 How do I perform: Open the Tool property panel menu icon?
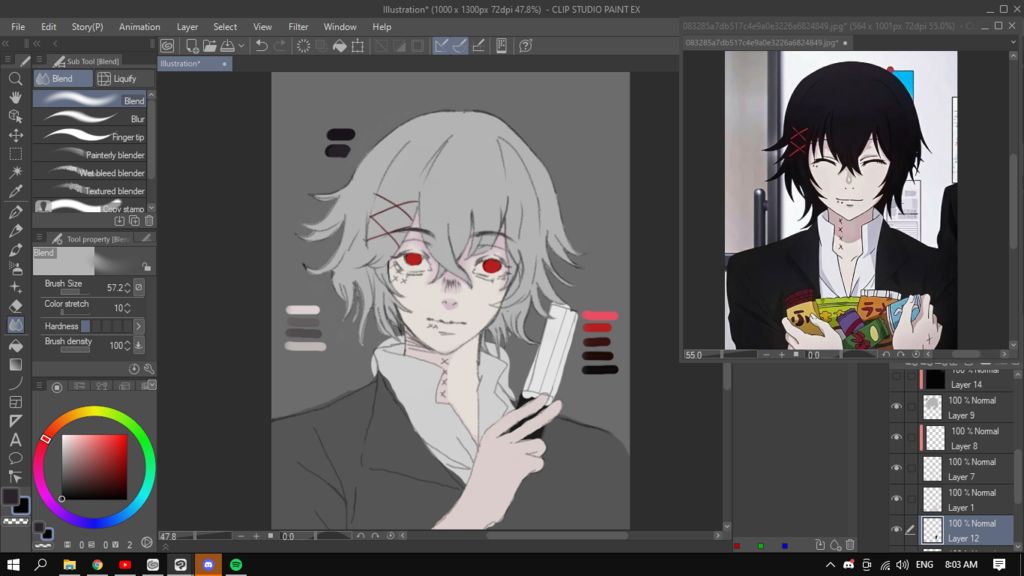point(39,238)
